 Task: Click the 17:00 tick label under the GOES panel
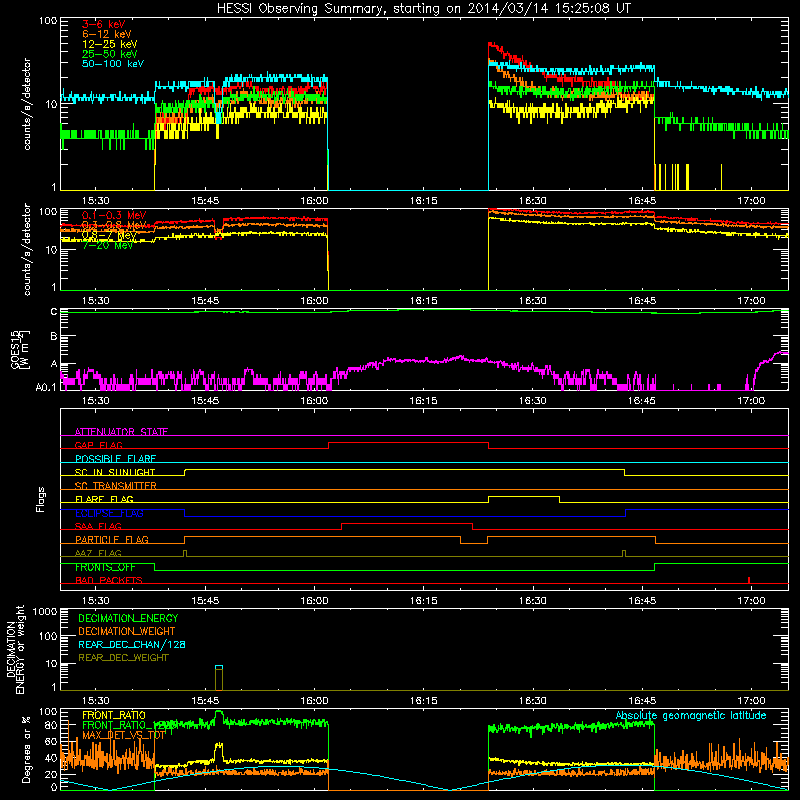[x=751, y=401]
